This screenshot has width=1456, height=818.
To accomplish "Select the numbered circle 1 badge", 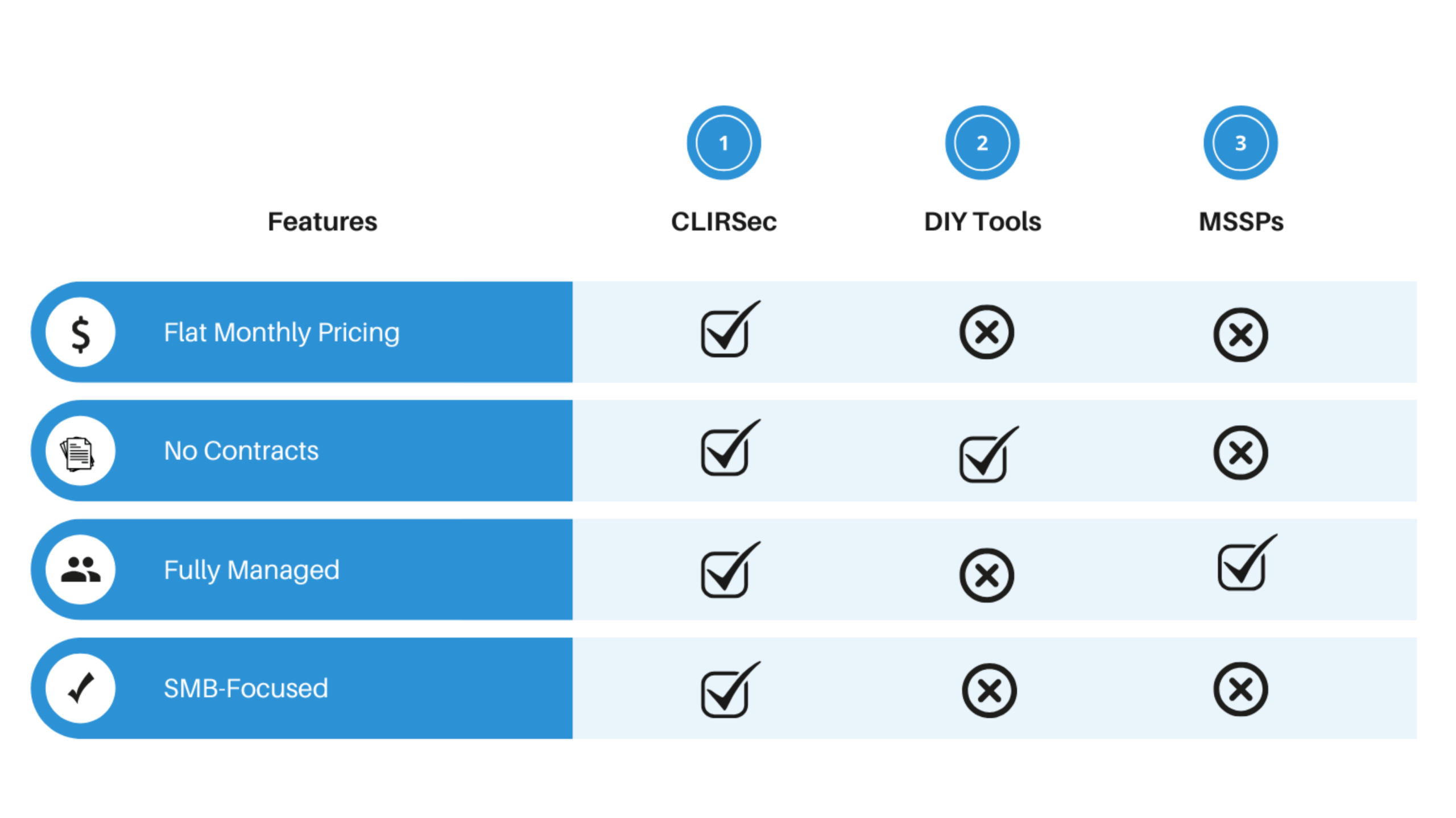I will (723, 143).
